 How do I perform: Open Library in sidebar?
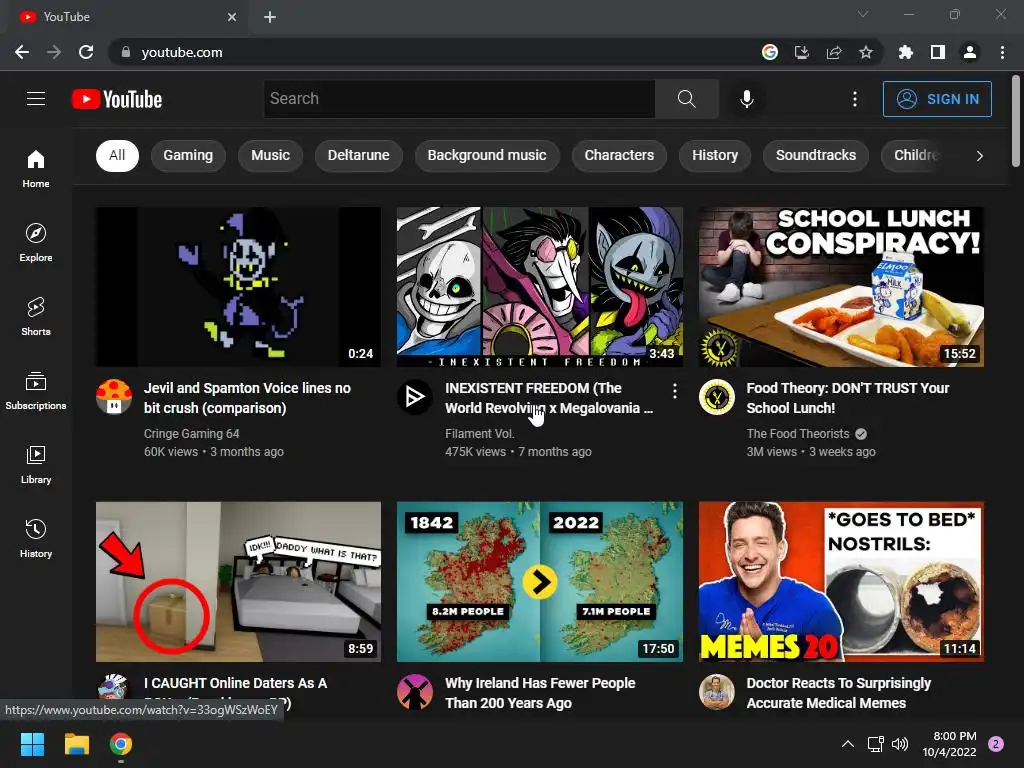click(36, 464)
